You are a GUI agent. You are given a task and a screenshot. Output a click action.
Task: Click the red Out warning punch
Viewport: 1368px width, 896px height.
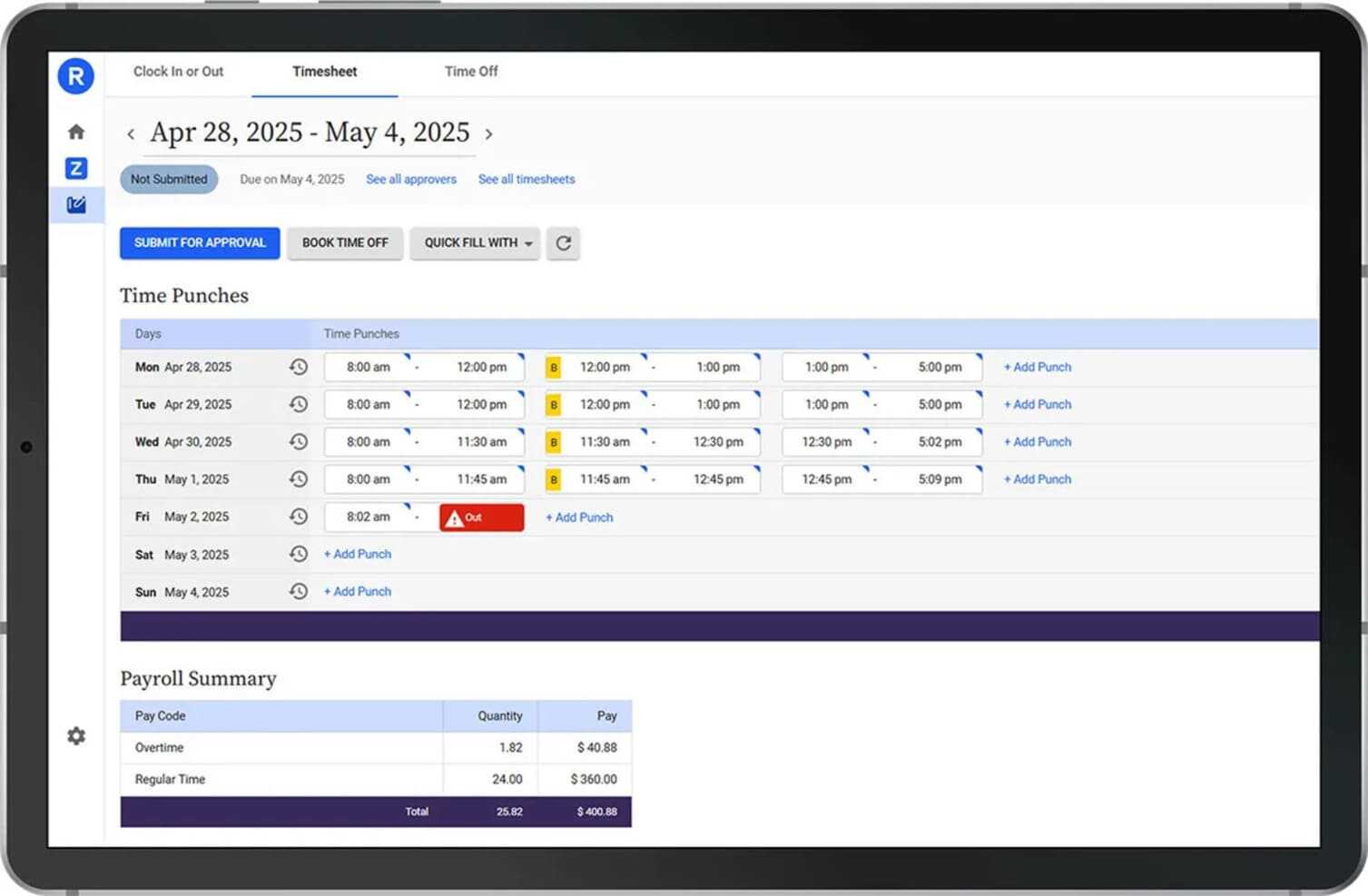482,517
